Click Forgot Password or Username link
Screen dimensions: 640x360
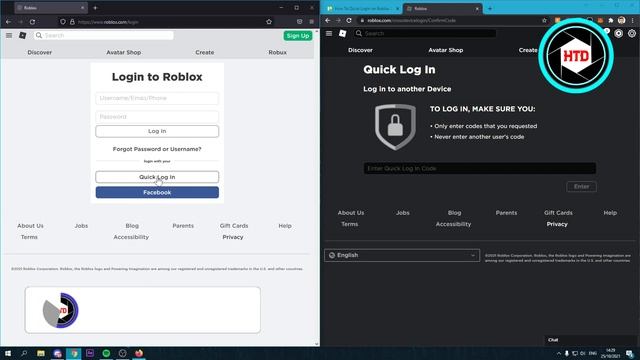(x=157, y=149)
